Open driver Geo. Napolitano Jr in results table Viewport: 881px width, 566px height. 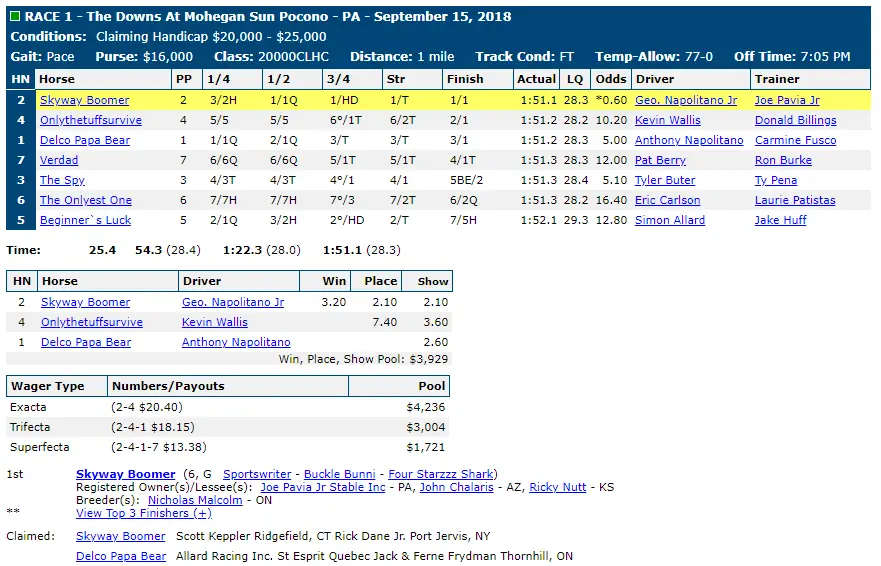point(686,100)
